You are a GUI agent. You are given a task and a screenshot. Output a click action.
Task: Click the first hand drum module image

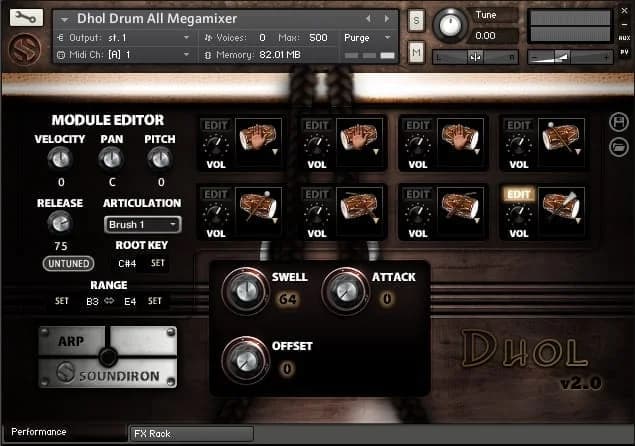pyautogui.click(x=256, y=137)
